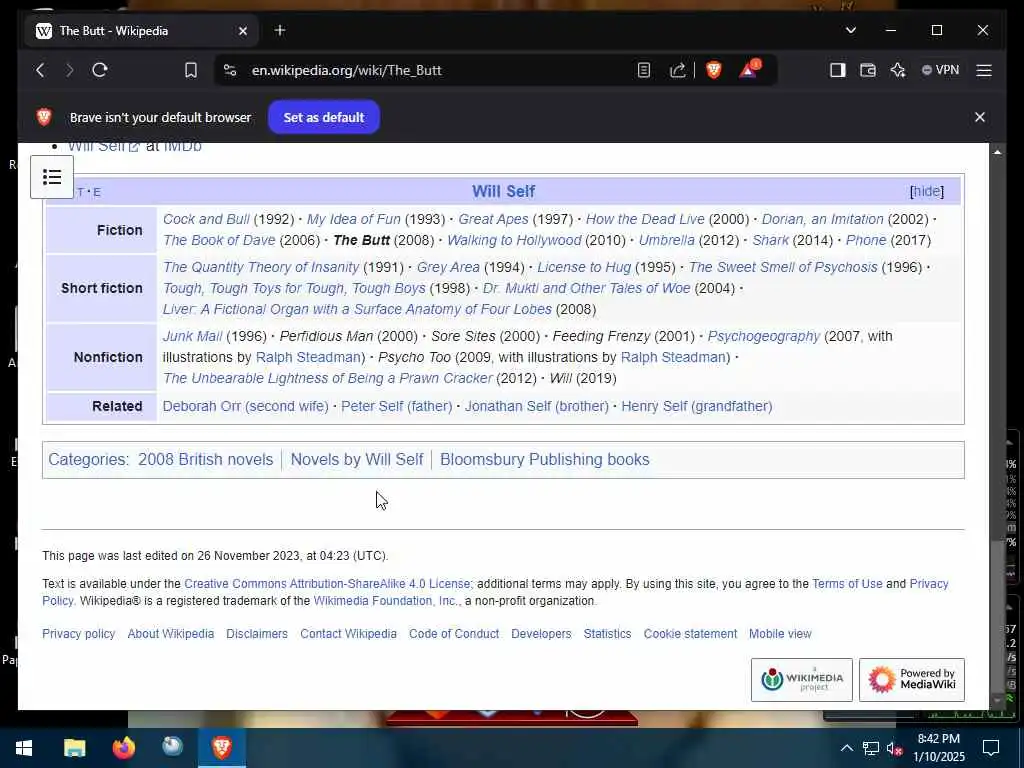Open 2008 British novels category
This screenshot has width=1024, height=768.
tap(205, 460)
